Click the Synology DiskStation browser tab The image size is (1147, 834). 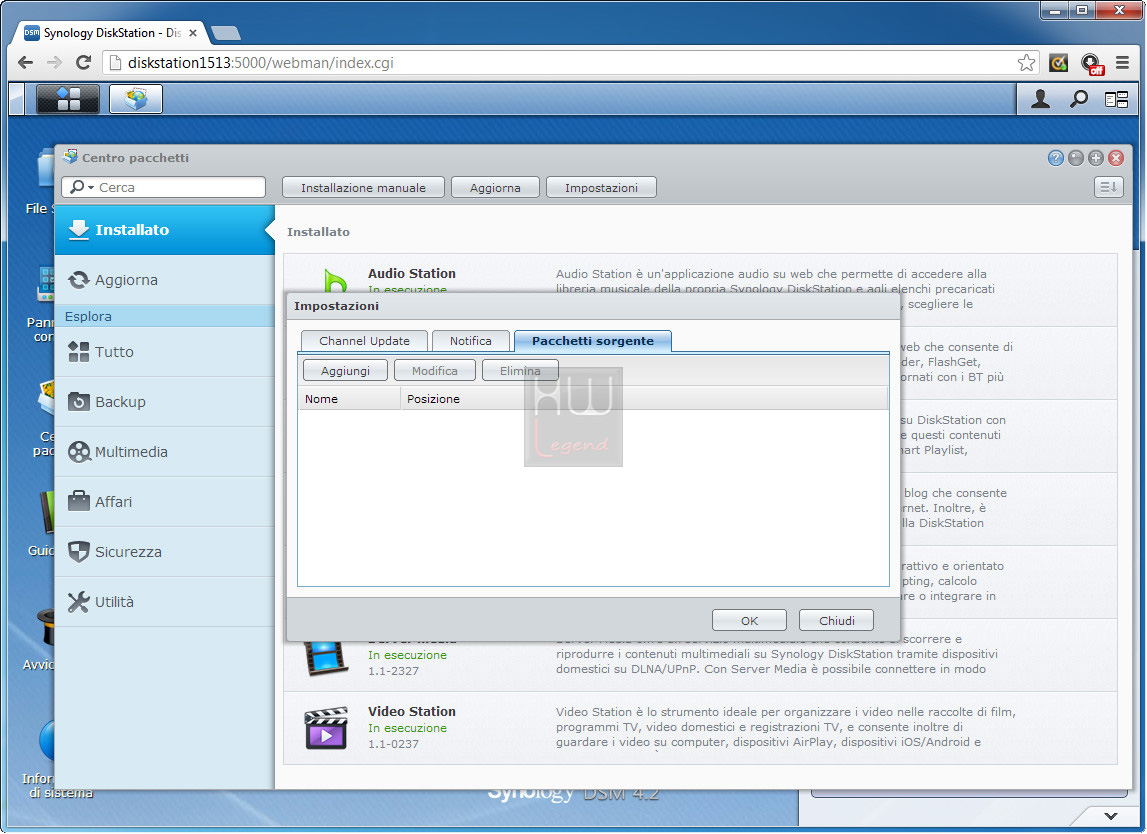(x=110, y=33)
